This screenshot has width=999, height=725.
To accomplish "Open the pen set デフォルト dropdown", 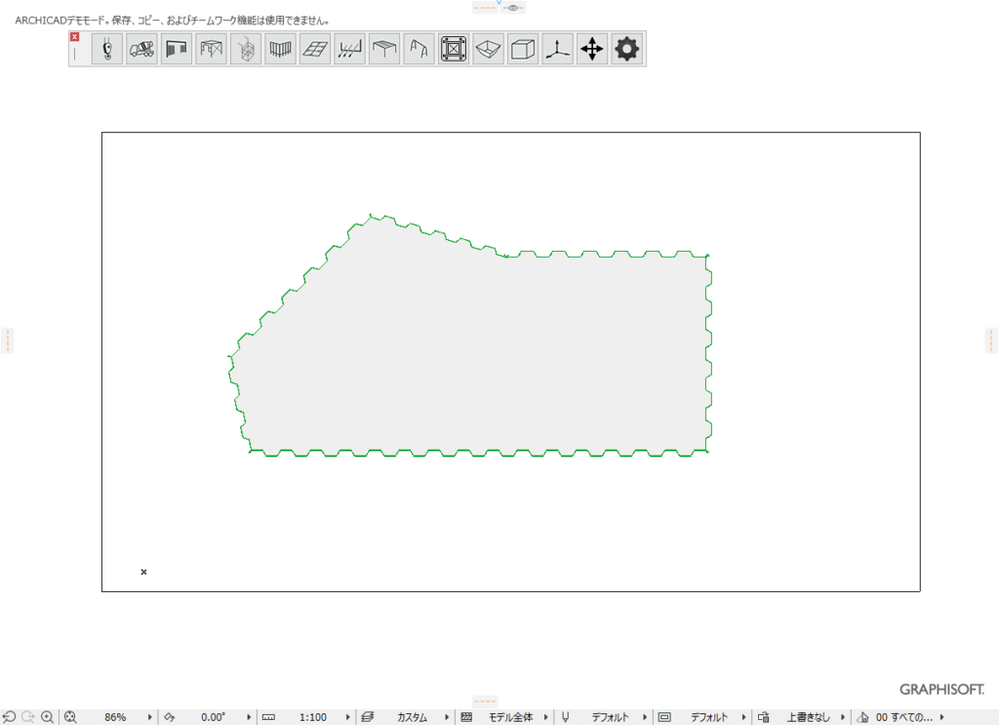I will (645, 717).
